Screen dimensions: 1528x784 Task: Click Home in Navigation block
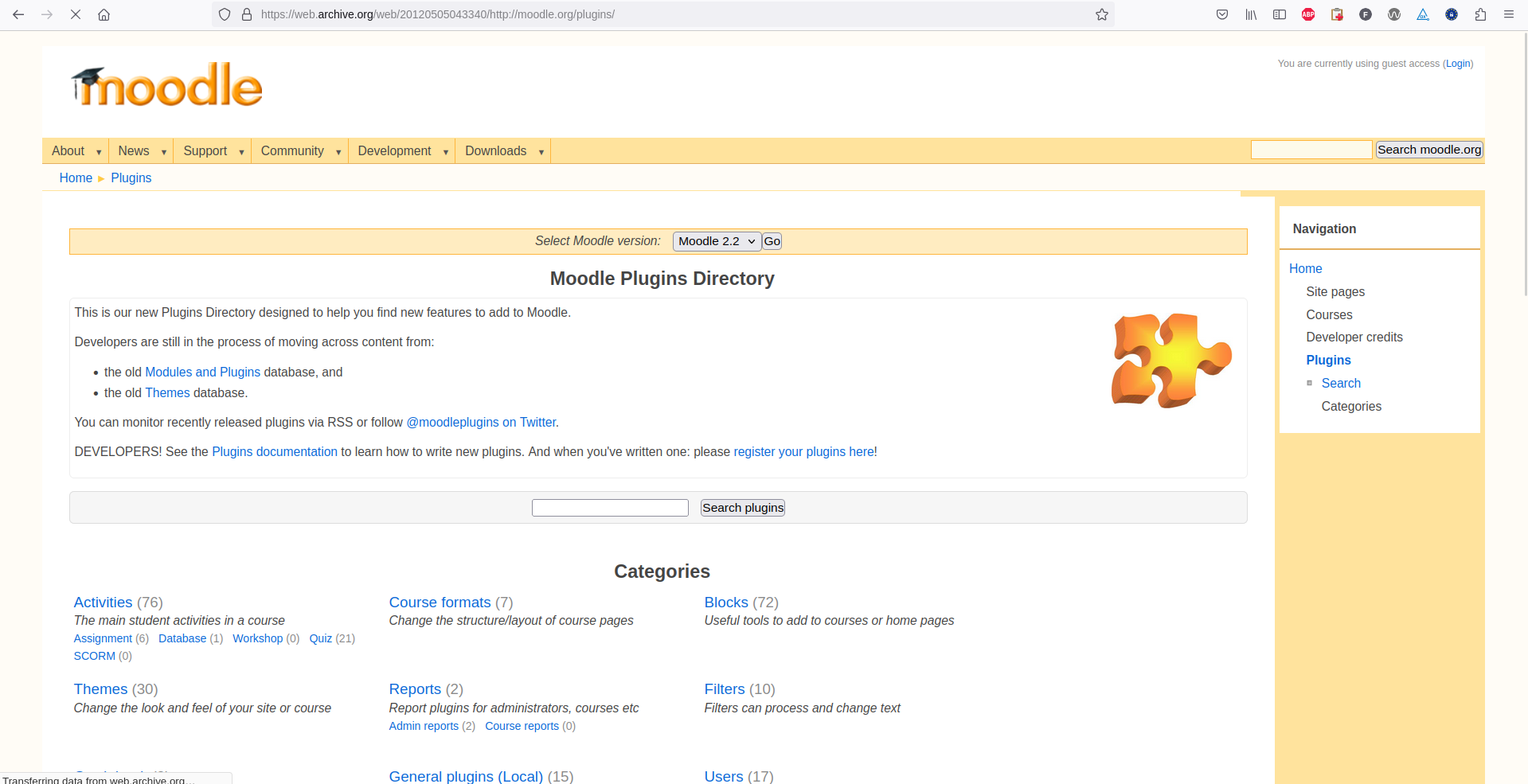point(1305,269)
